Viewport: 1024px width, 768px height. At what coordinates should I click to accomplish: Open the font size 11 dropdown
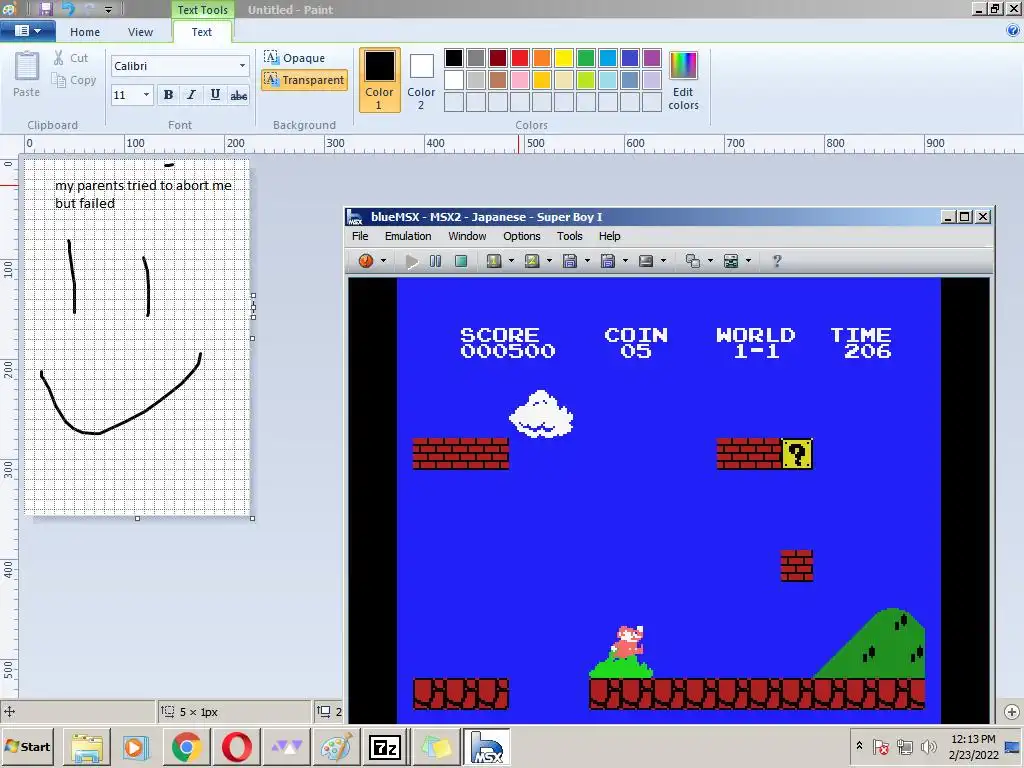(146, 95)
